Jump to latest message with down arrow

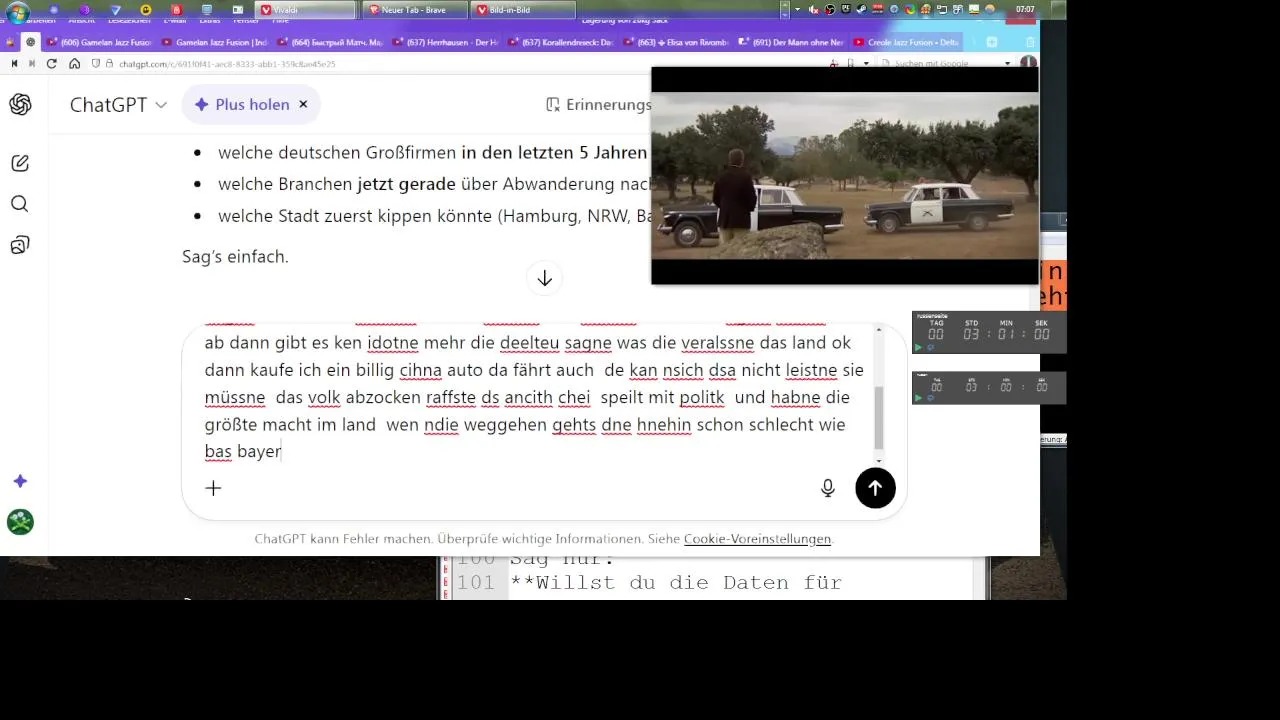click(544, 278)
